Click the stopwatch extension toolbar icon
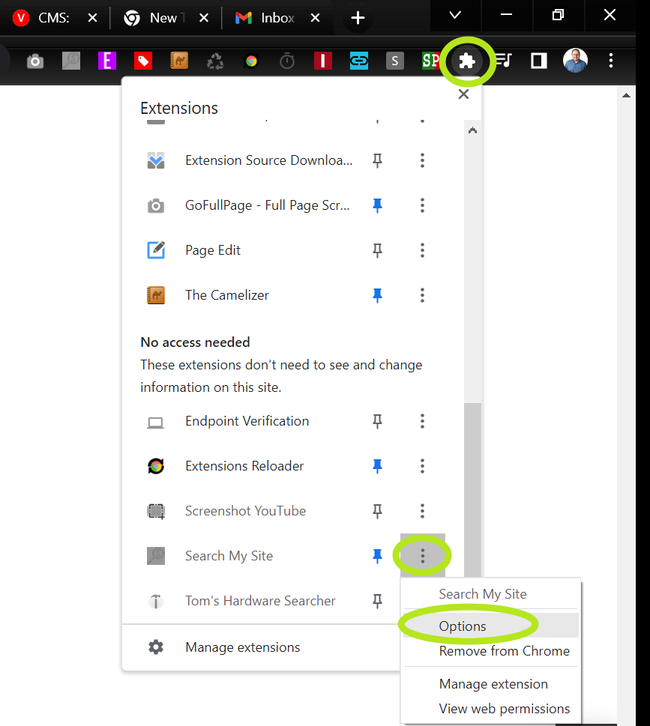Viewport: 650px width, 726px height. (287, 61)
